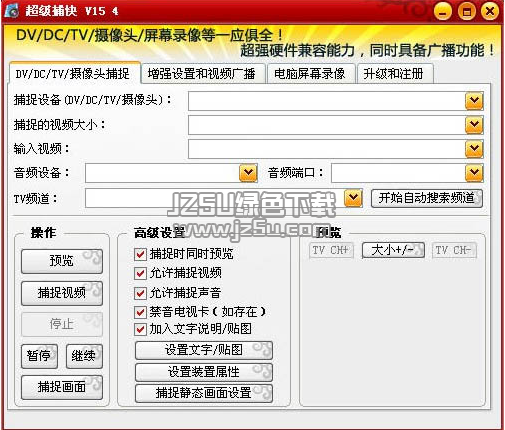
Task: Open 捕捉静态画面设置 dialog
Action: click(204, 393)
